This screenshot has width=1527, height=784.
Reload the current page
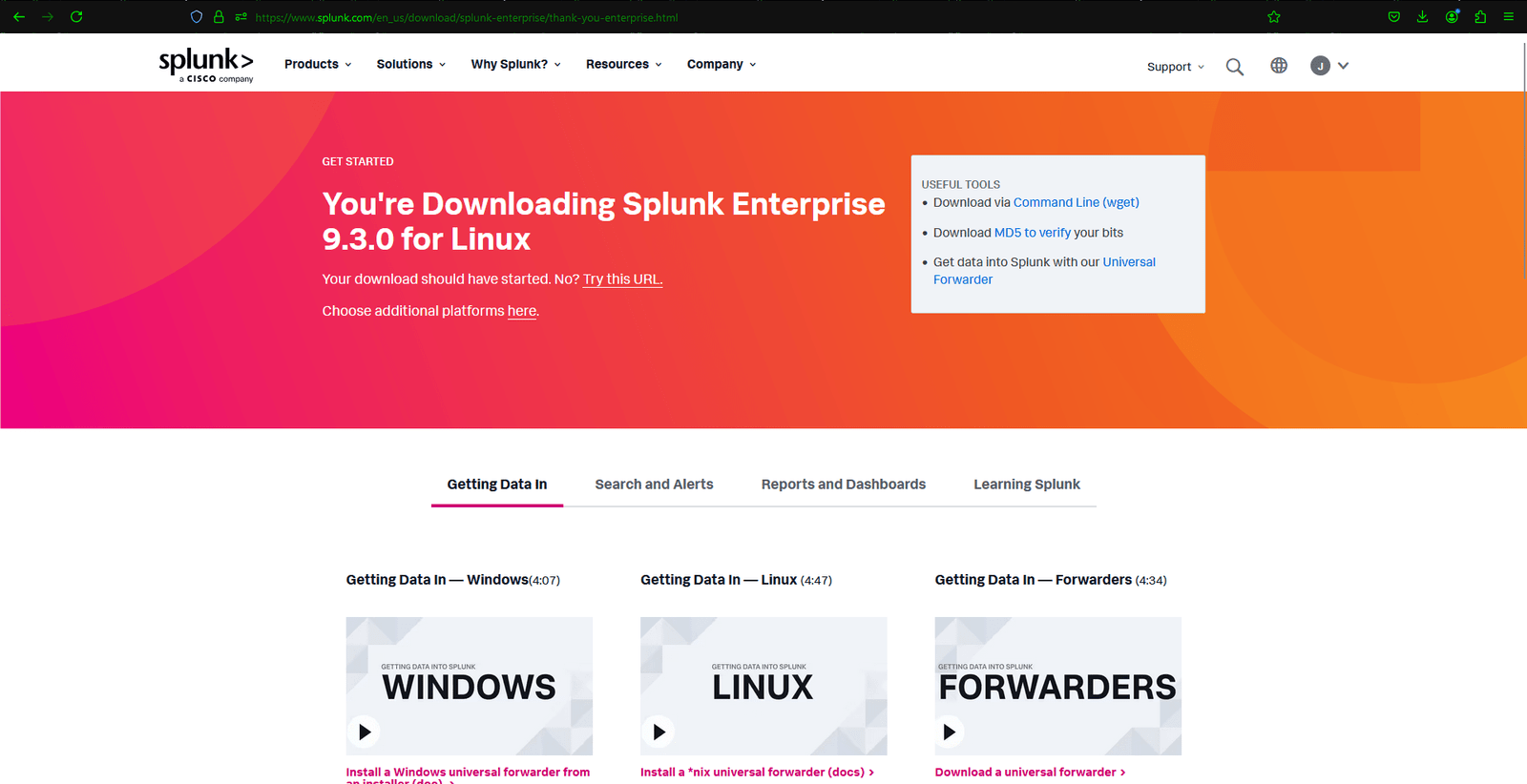pos(76,17)
